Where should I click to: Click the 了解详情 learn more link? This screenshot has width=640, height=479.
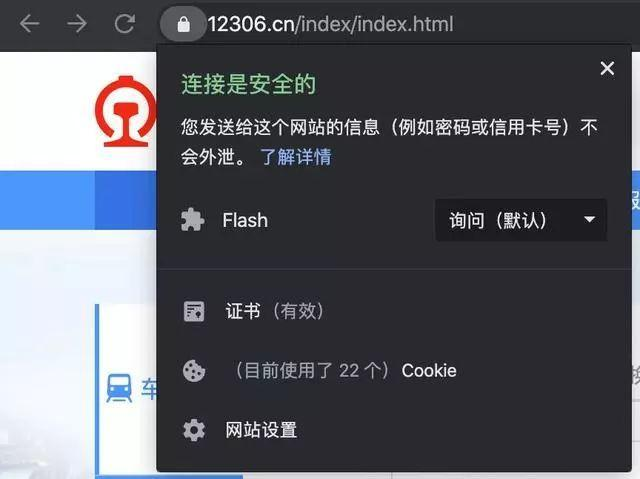[x=296, y=157]
